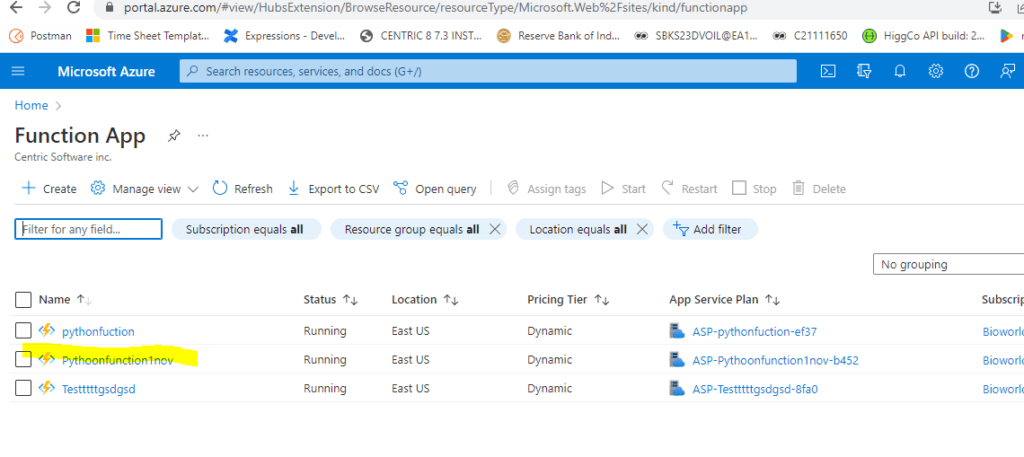1024x457 pixels.
Task: Open the HiggCo API build bookmark
Action: coord(923,36)
